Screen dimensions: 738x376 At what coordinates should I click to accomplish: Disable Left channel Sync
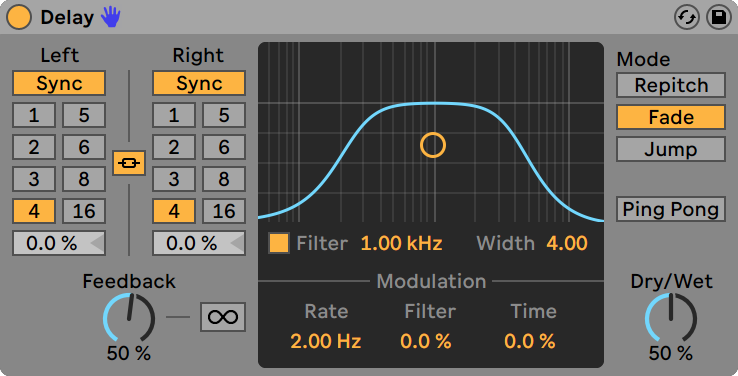[x=59, y=84]
